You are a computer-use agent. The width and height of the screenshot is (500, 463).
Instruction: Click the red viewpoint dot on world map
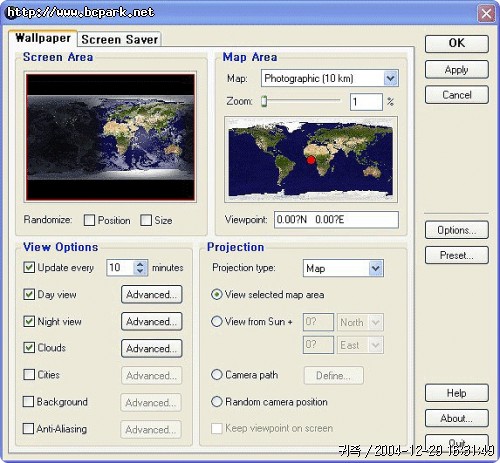click(311, 160)
